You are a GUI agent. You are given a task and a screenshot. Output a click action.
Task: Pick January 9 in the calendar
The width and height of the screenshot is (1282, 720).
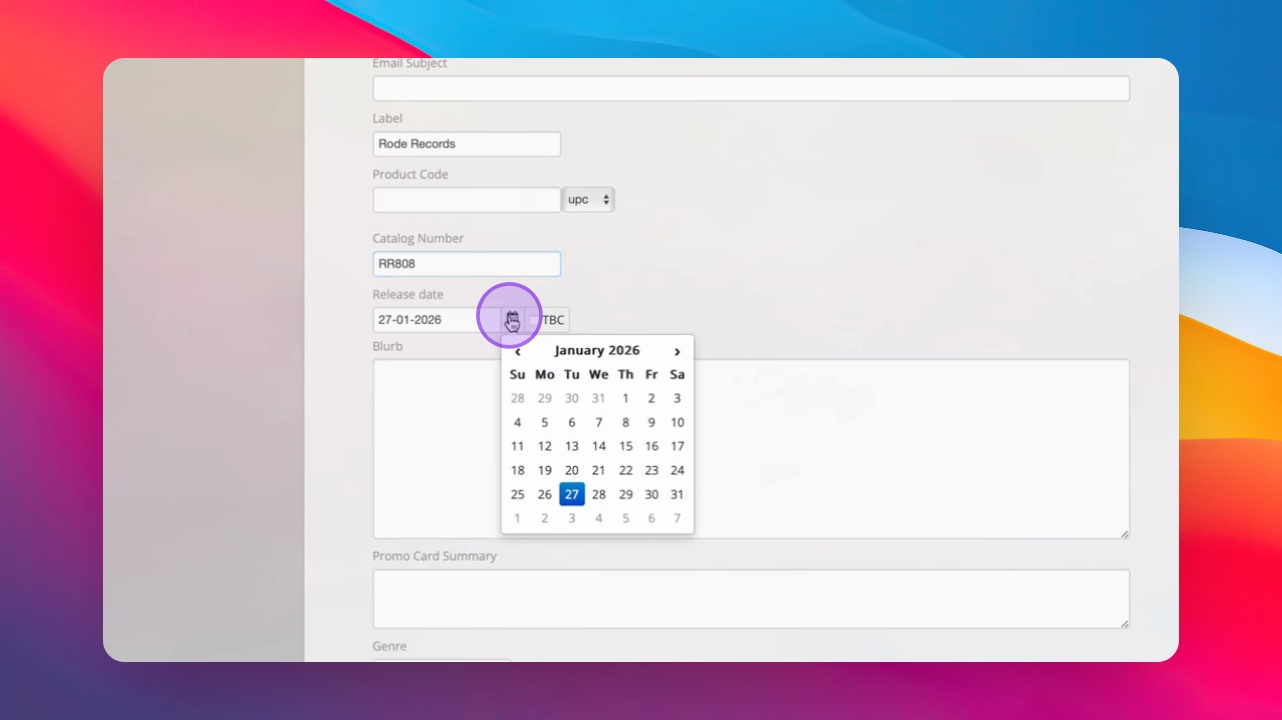click(x=651, y=422)
